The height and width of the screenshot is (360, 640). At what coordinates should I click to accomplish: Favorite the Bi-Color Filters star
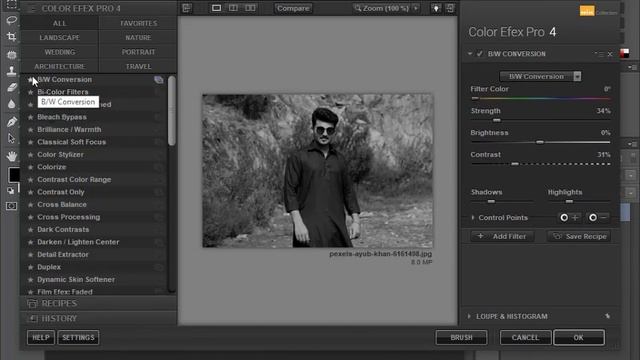31,92
